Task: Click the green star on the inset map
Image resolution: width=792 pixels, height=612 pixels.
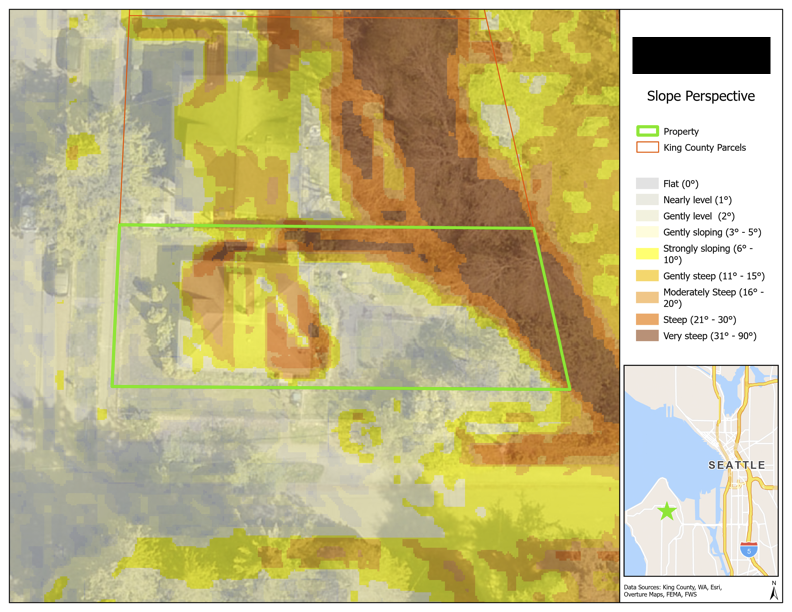Action: pos(667,511)
